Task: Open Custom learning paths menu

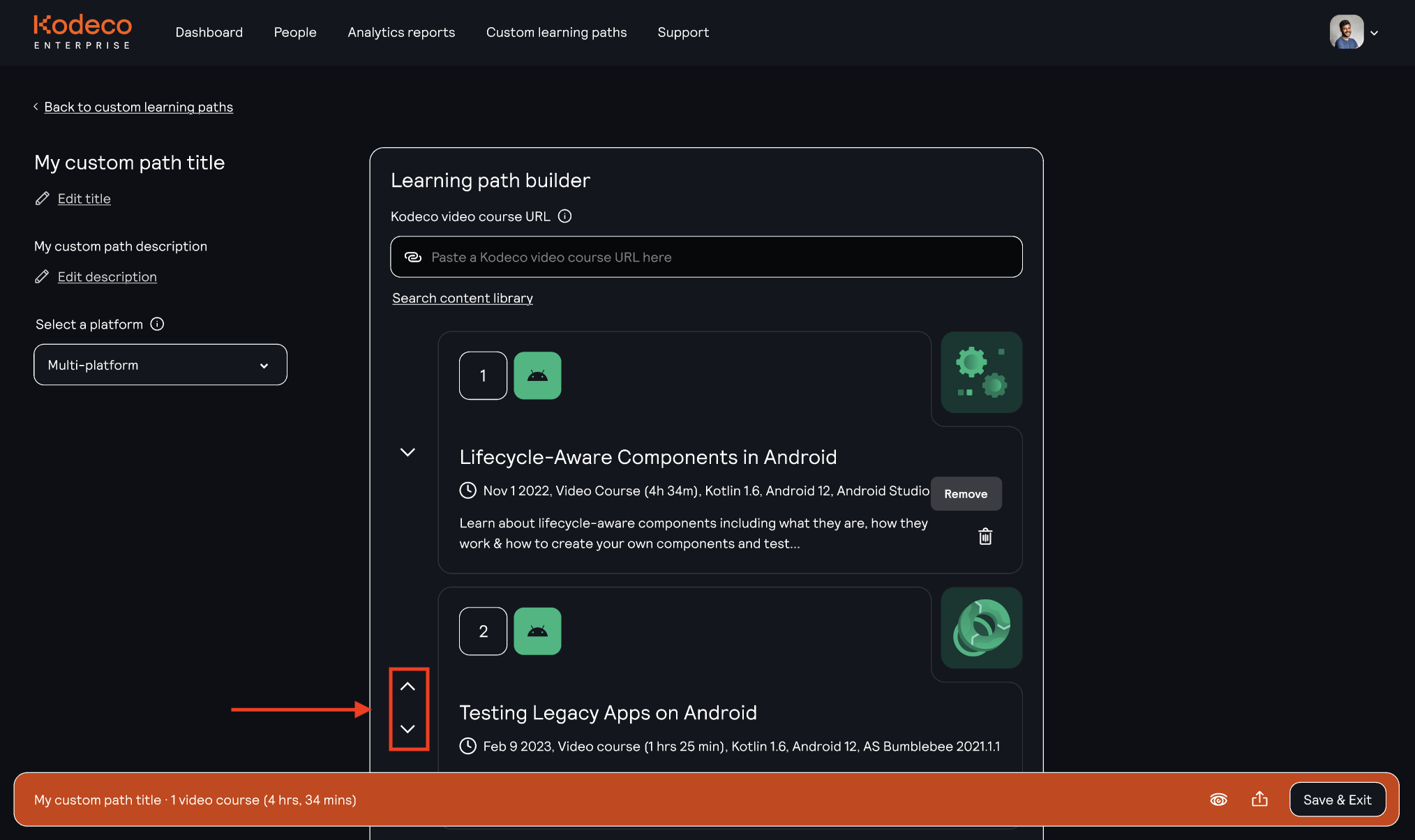Action: pos(556,32)
